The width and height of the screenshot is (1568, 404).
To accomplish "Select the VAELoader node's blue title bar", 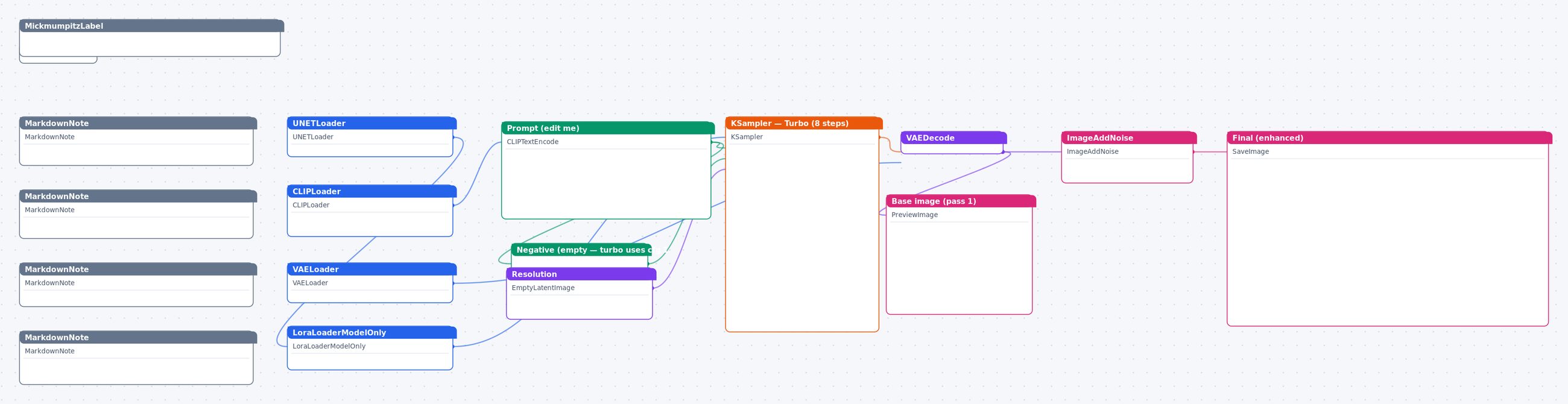I will click(x=372, y=269).
